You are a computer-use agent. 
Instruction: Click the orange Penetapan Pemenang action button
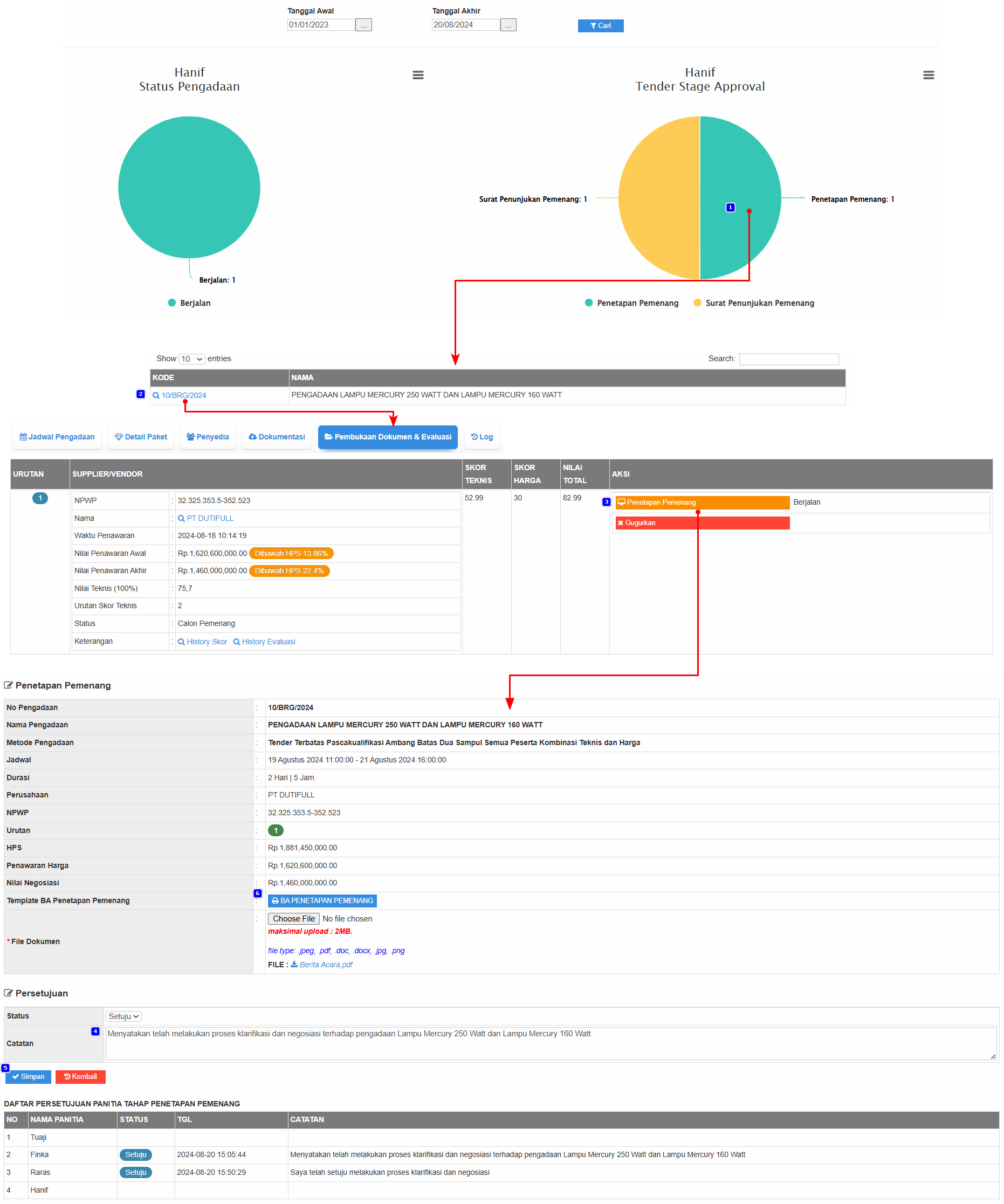(x=703, y=502)
